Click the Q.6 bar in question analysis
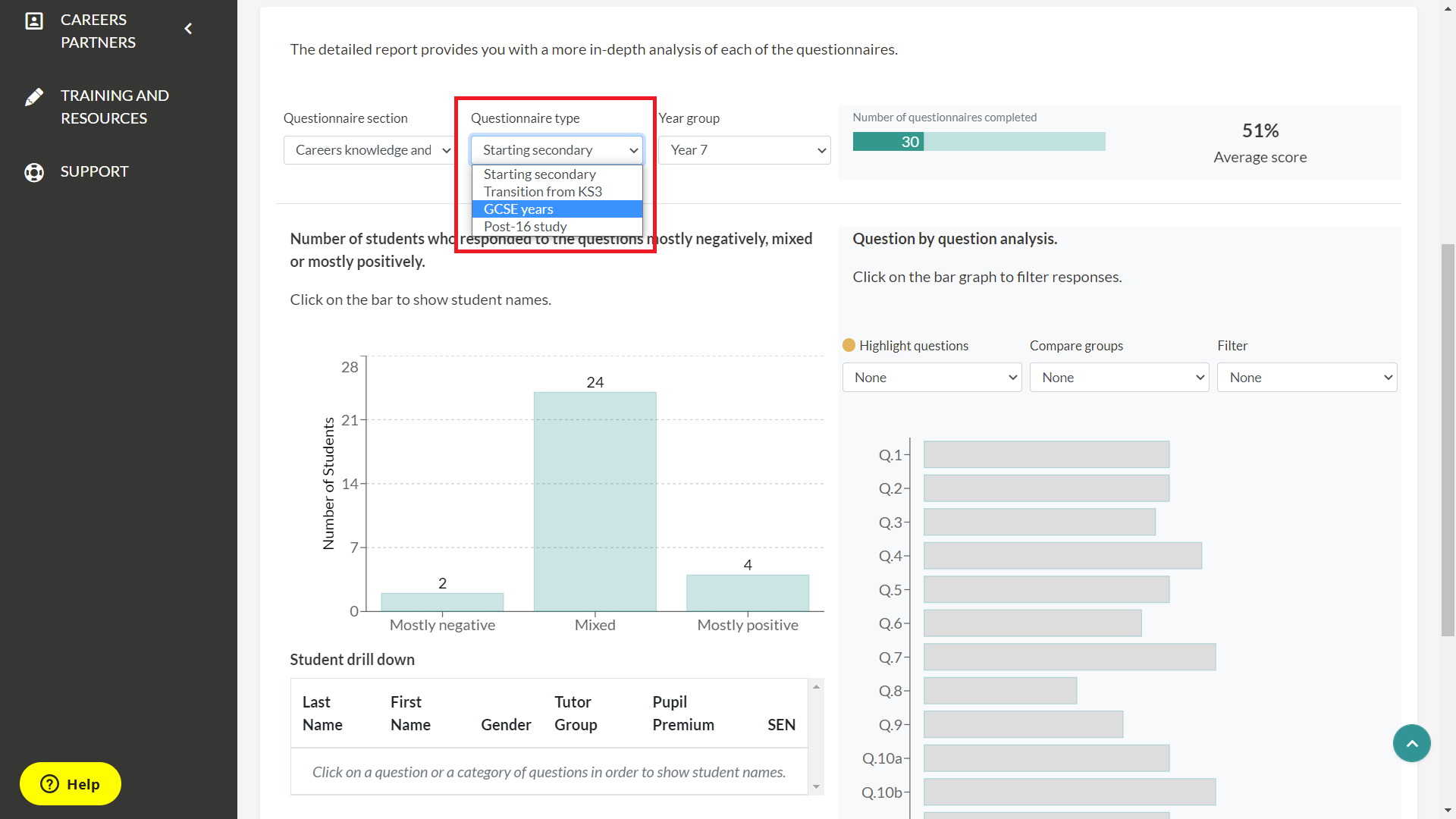 click(x=1032, y=623)
